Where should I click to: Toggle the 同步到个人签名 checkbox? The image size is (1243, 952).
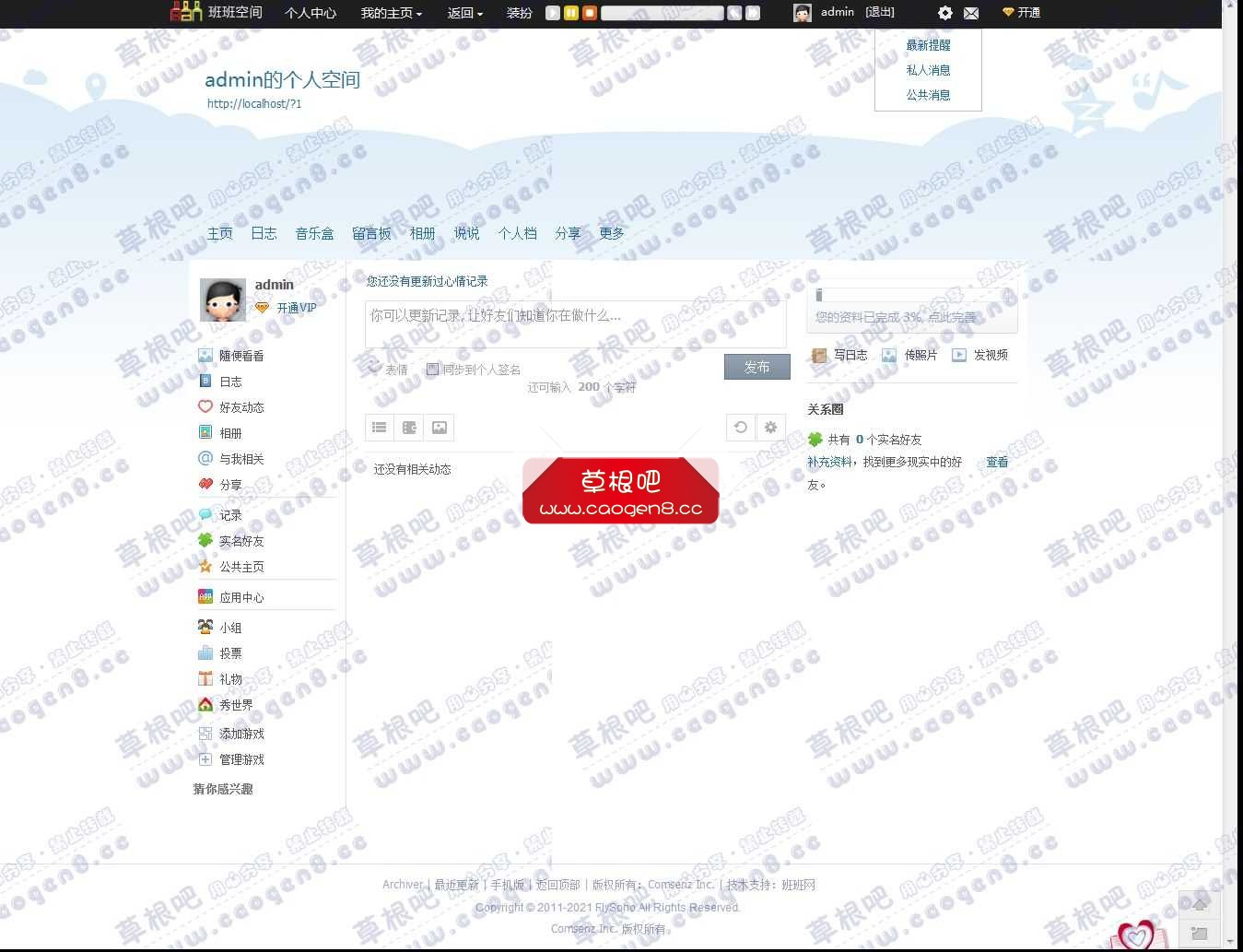(x=432, y=369)
